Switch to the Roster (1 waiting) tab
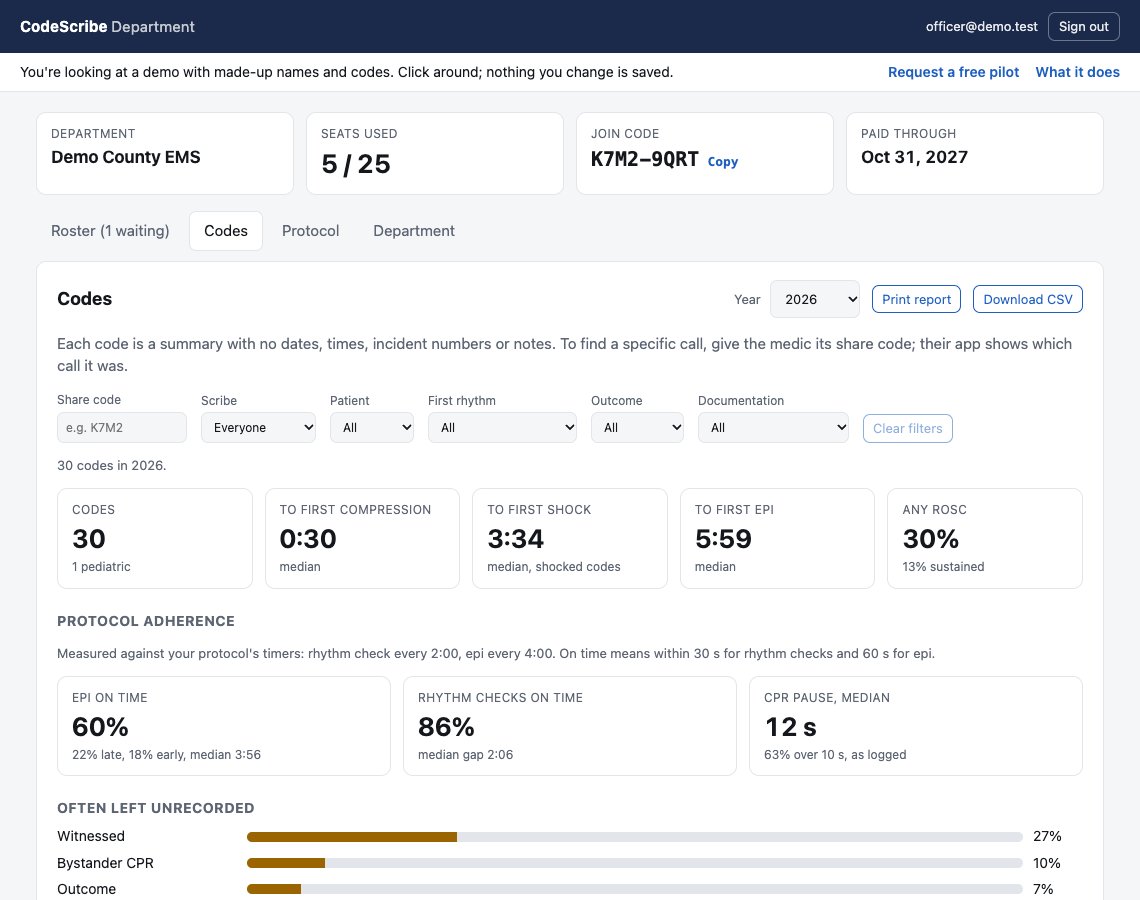Image resolution: width=1140 pixels, height=900 pixels. click(x=110, y=230)
